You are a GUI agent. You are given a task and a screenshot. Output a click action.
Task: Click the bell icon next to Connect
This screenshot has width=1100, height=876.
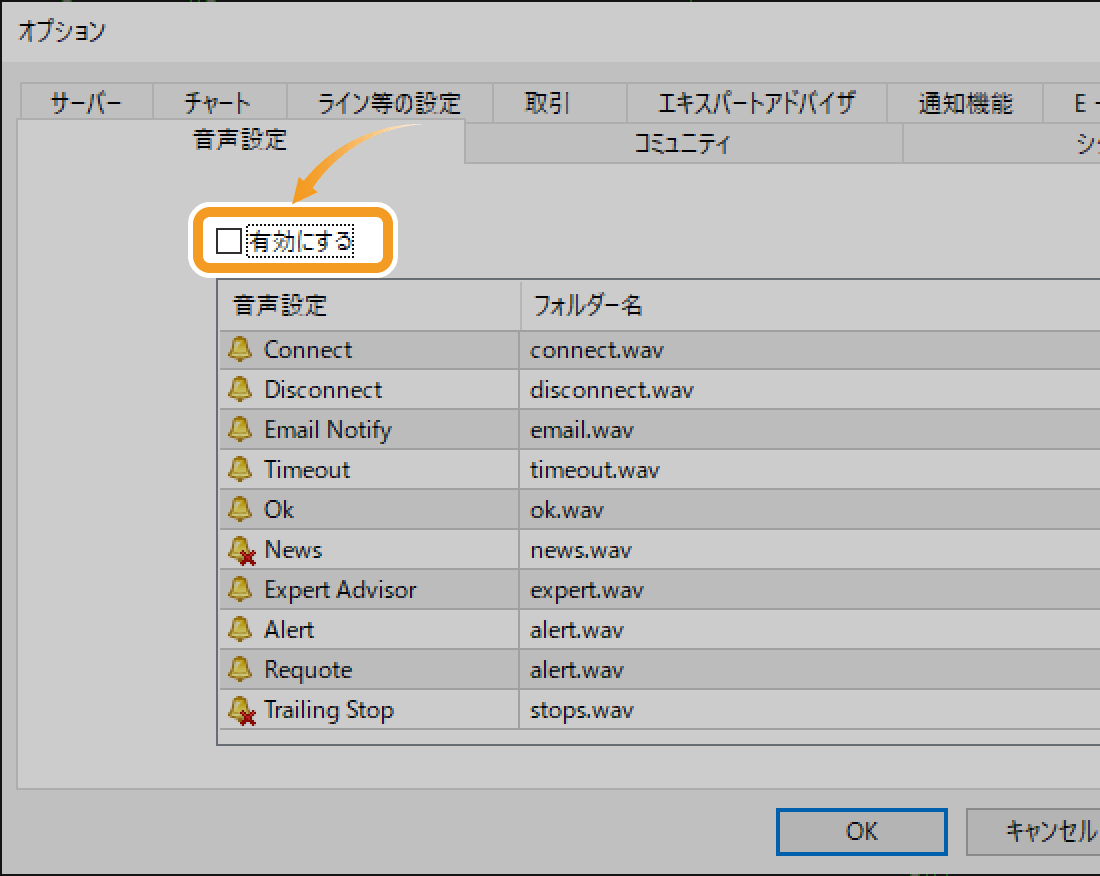pos(240,349)
